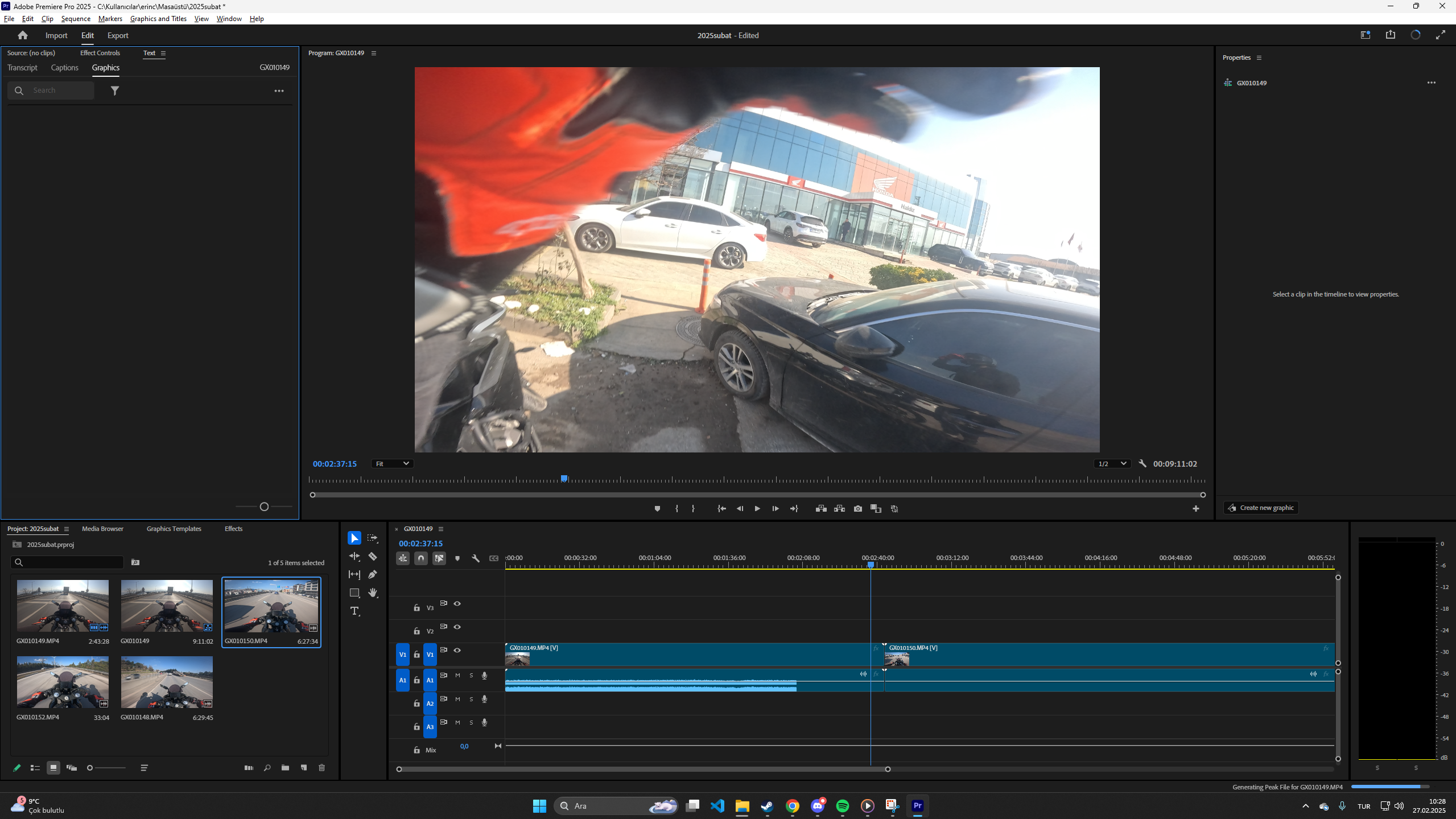The width and height of the screenshot is (1456, 819).
Task: Open the Media Browser tab
Action: [x=102, y=529]
